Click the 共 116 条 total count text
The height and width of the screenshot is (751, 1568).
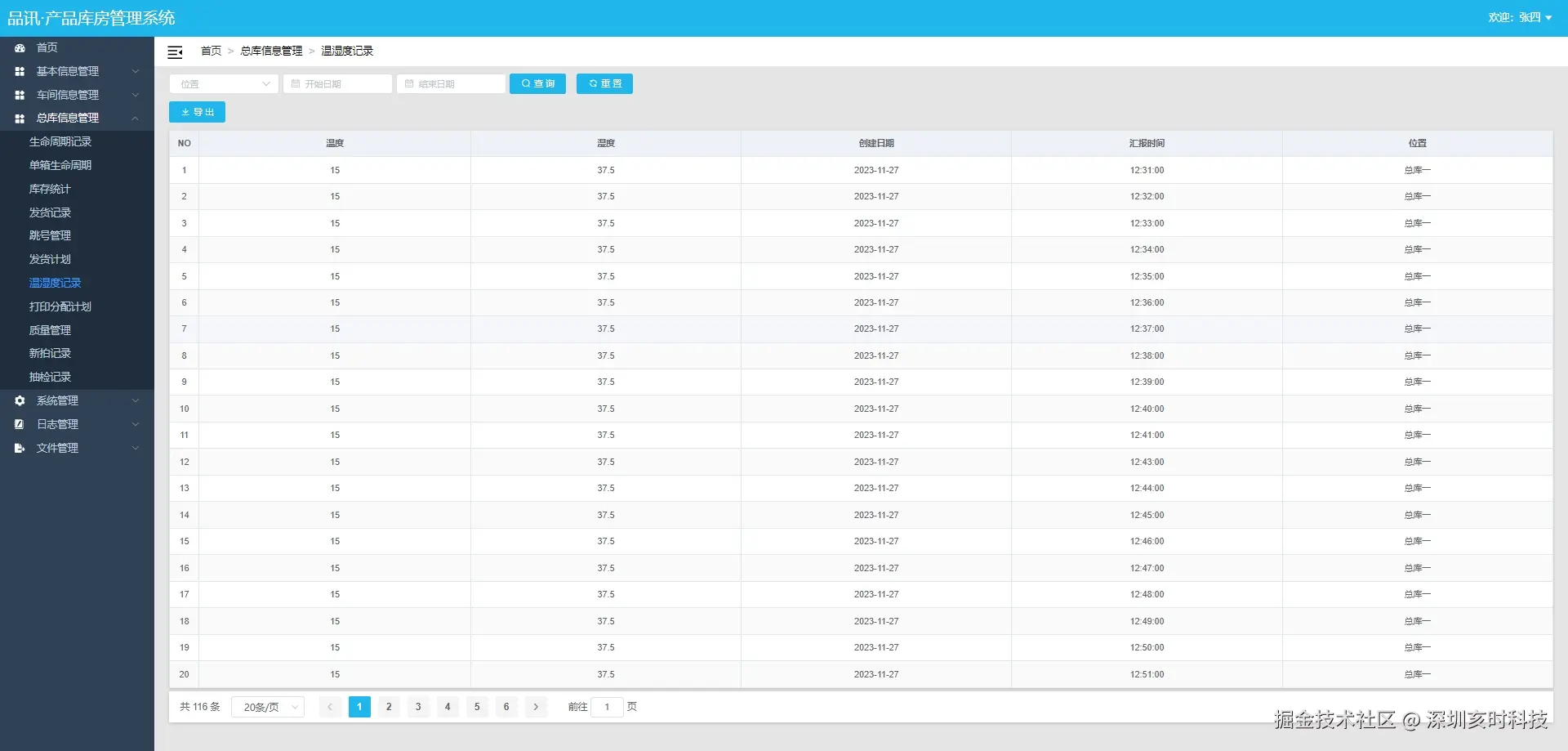tap(200, 707)
